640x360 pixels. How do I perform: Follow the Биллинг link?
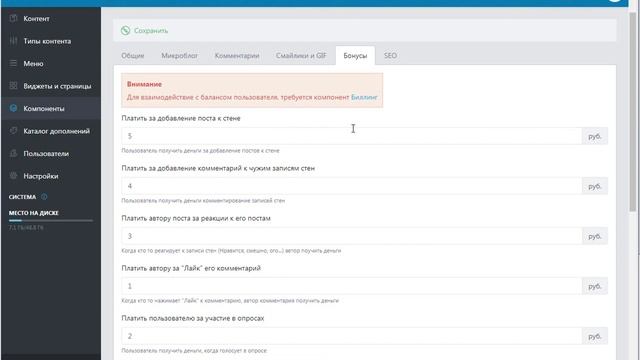364,97
